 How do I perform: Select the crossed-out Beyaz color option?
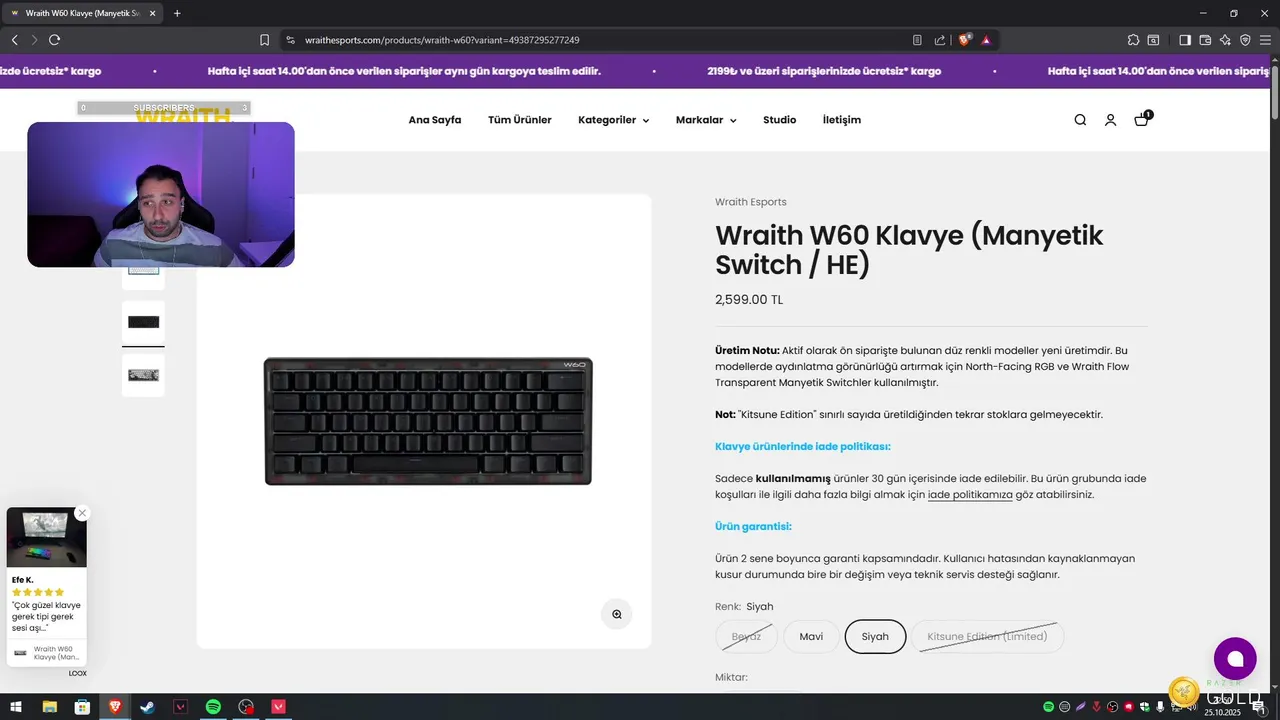click(x=746, y=636)
